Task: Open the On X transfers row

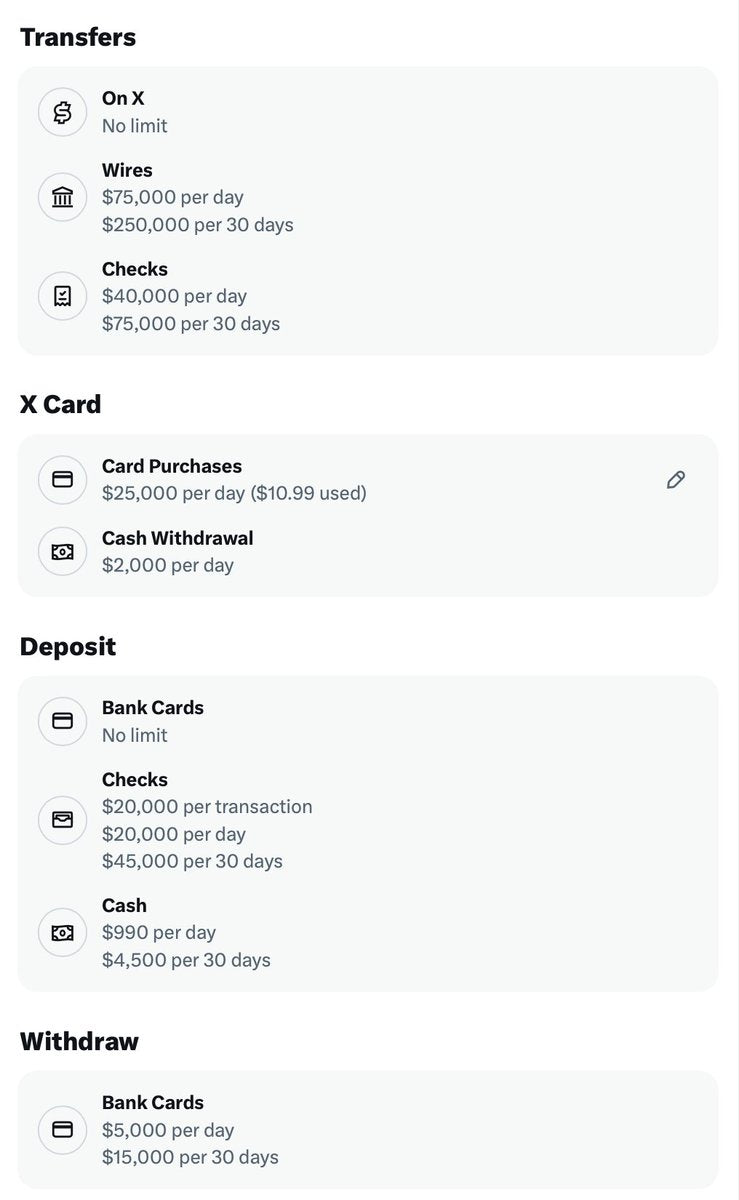Action: pos(368,112)
